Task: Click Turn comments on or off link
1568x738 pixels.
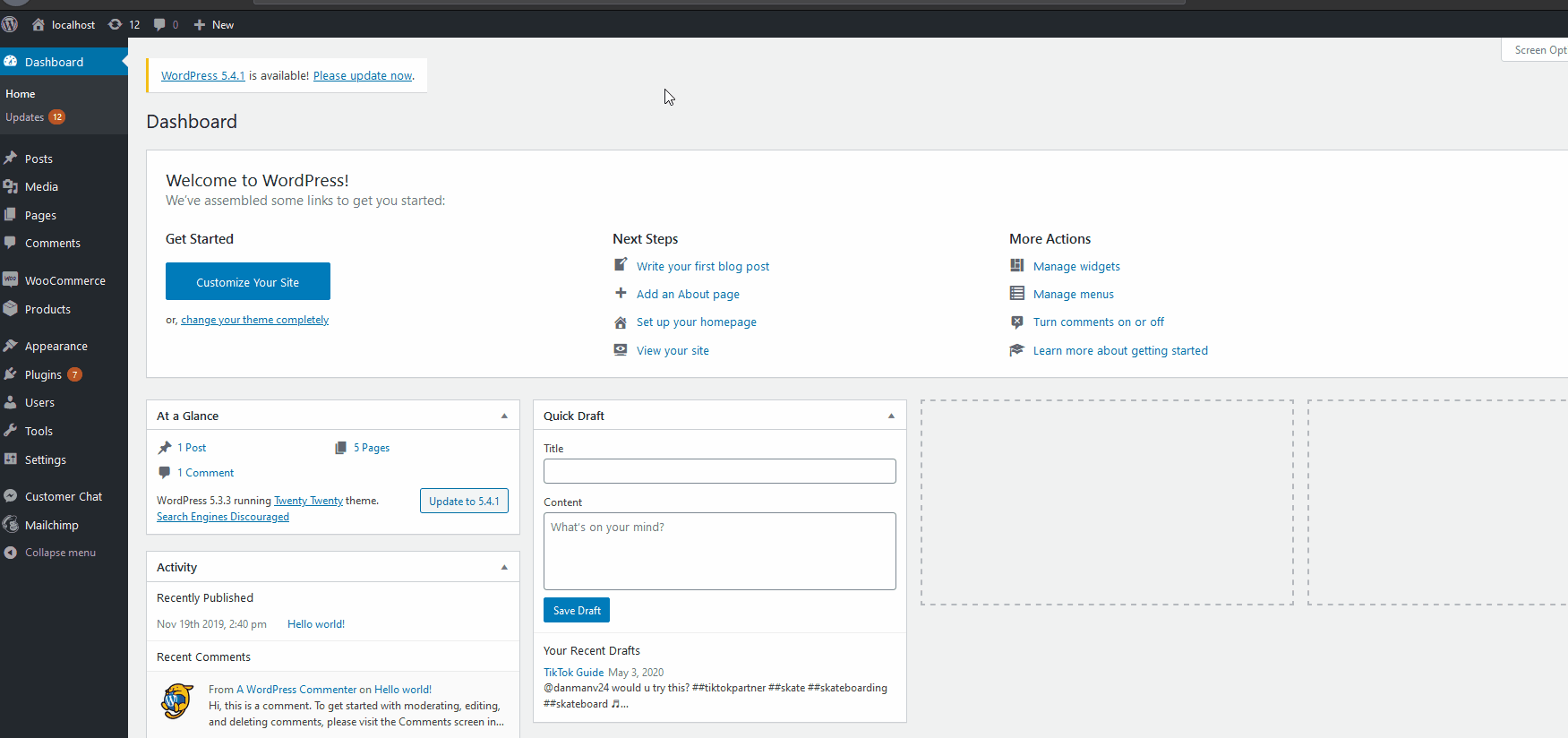Action: click(1099, 322)
